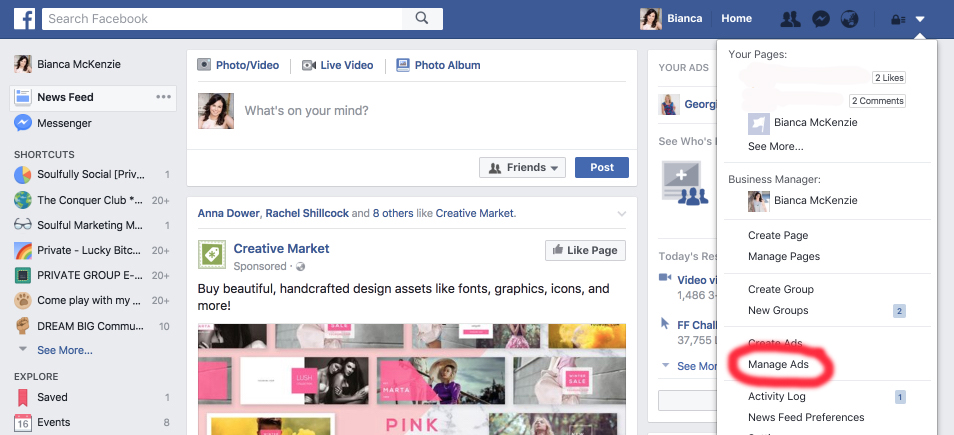Click the Soulfully Social group icon
Screen dimensions: 954x435
[x=23, y=175]
